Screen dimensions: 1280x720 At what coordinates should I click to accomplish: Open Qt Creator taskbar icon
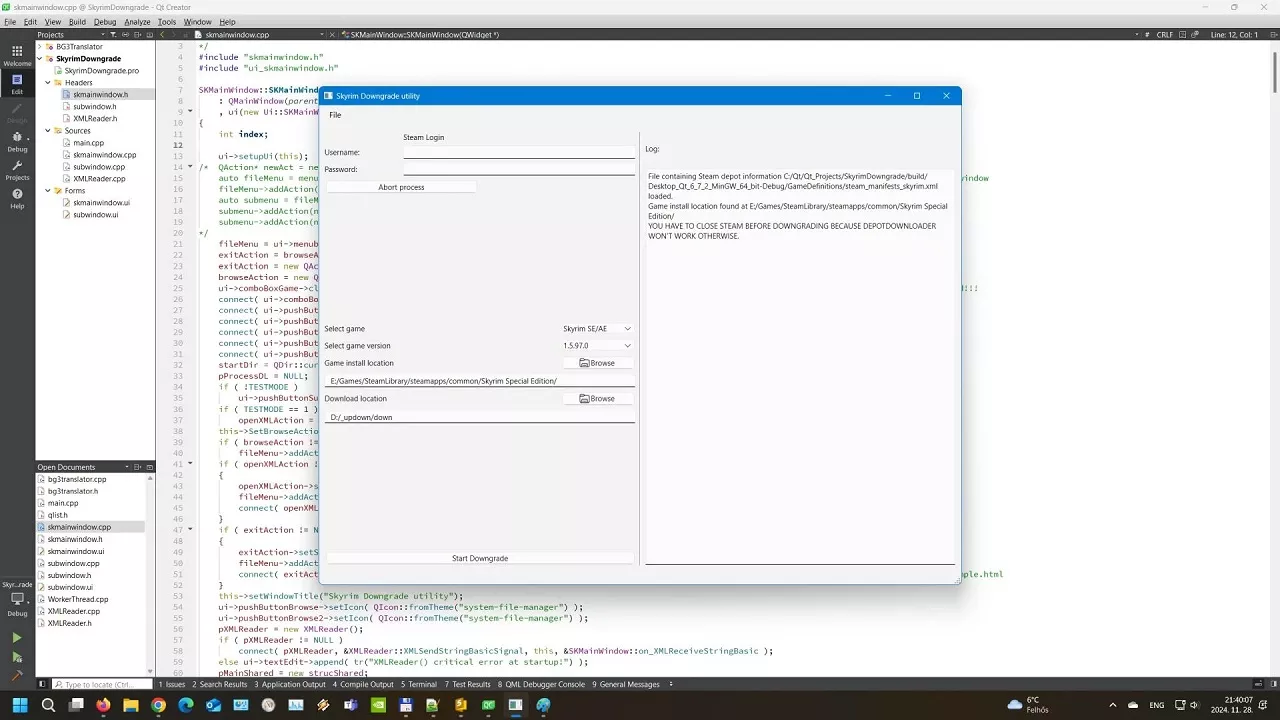tap(488, 705)
